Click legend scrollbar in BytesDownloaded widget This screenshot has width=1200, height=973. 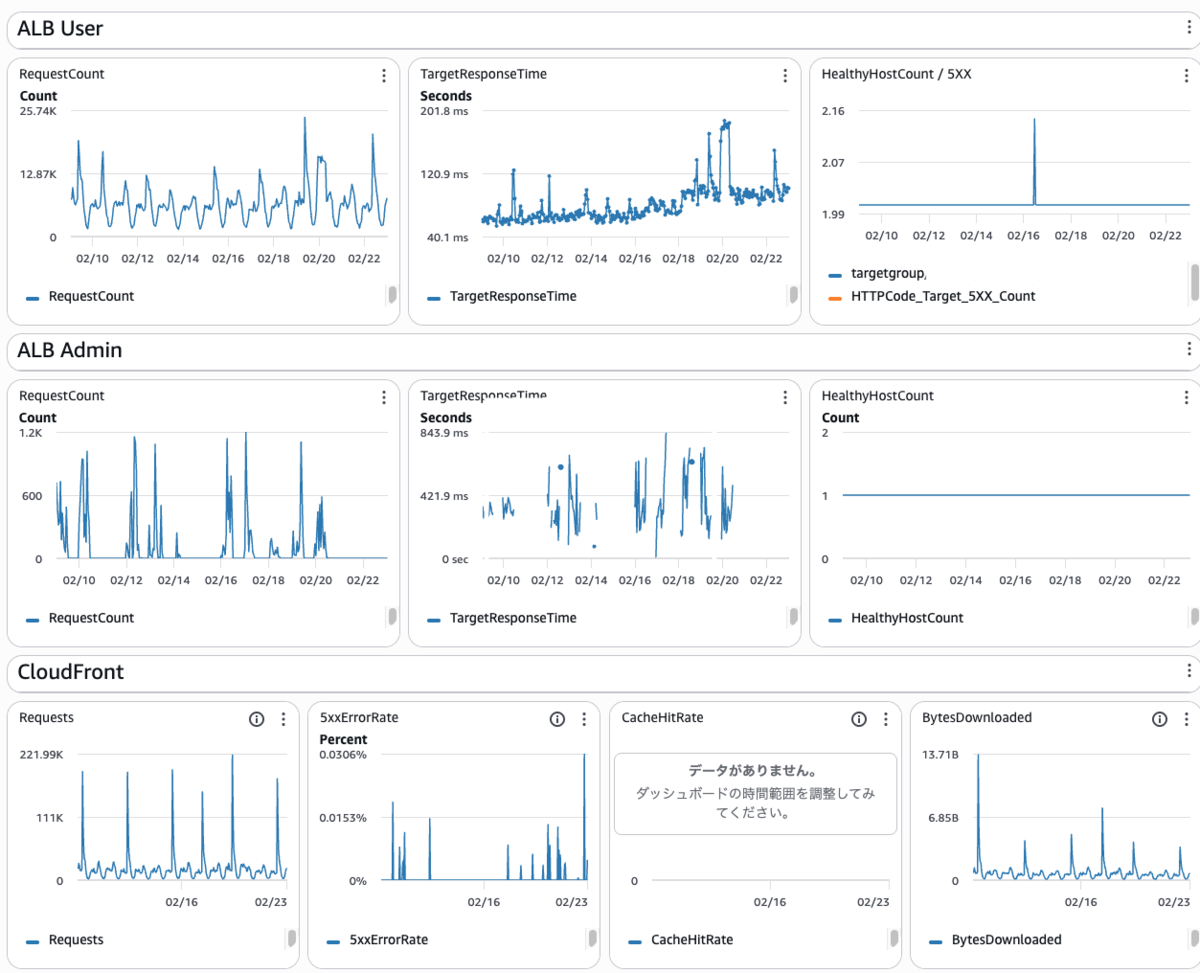[x=1194, y=938]
